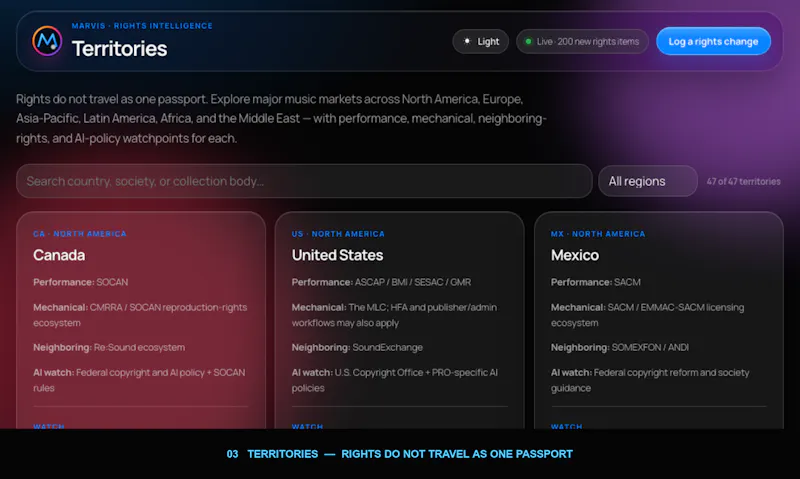Screen dimensions: 800x479
Task: Click the intro paragraph about rights passports
Action: (281, 118)
